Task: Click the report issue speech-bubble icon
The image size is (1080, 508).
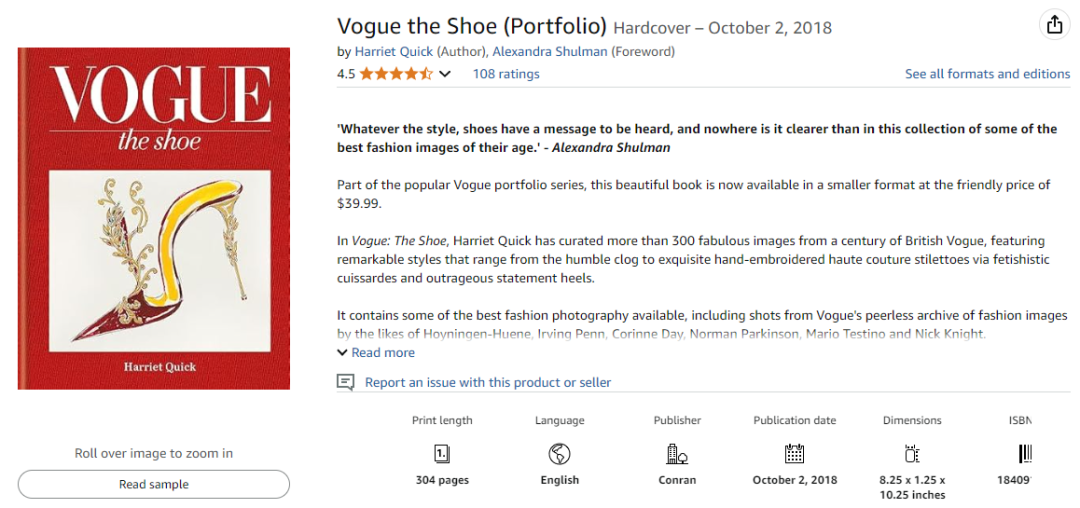Action: click(346, 382)
